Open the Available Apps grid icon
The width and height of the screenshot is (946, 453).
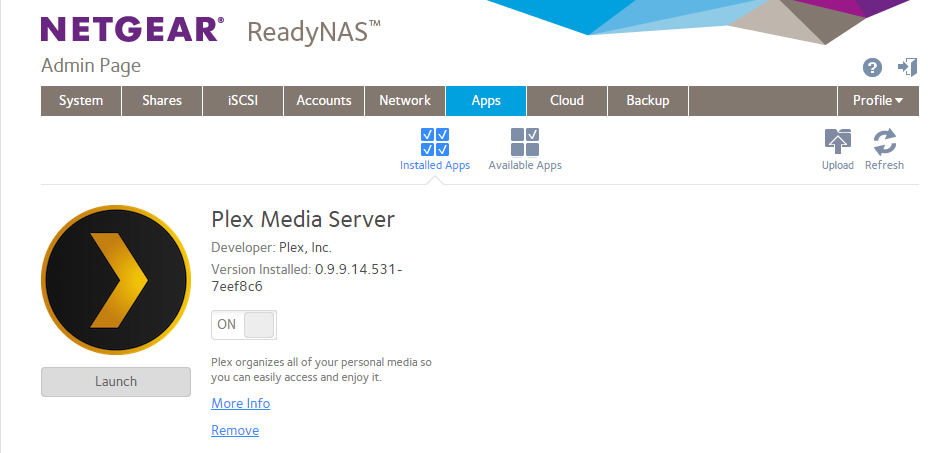[525, 142]
